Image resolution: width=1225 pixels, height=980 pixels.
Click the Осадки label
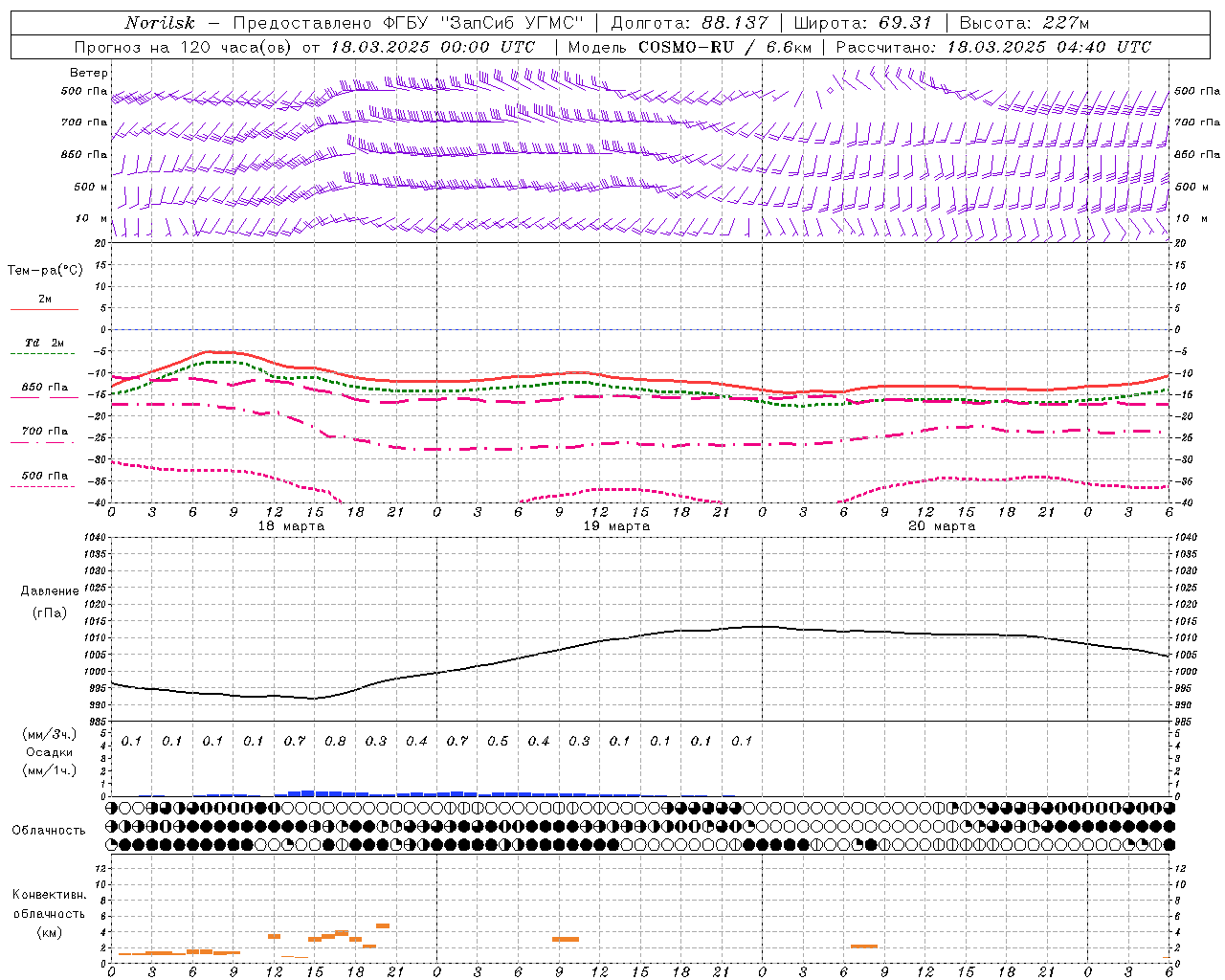point(50,752)
